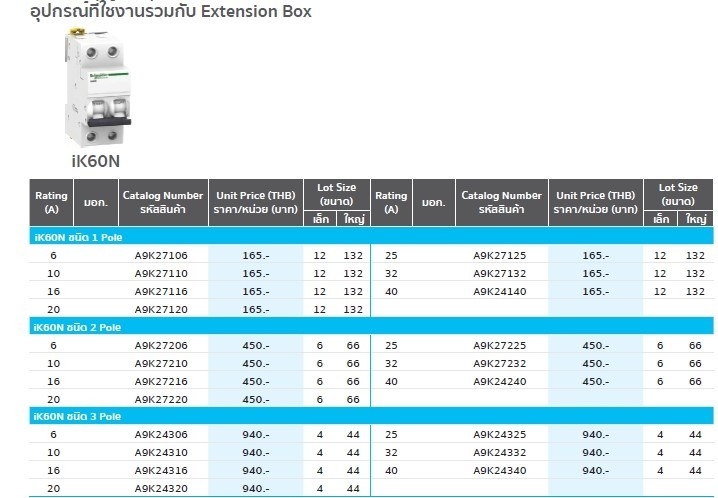Image resolution: width=718 pixels, height=498 pixels.
Task: Click the 940.- price for A9K24306
Action: (x=256, y=434)
